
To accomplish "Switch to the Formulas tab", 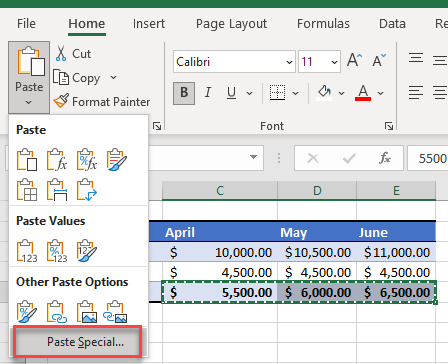I will pos(323,24).
